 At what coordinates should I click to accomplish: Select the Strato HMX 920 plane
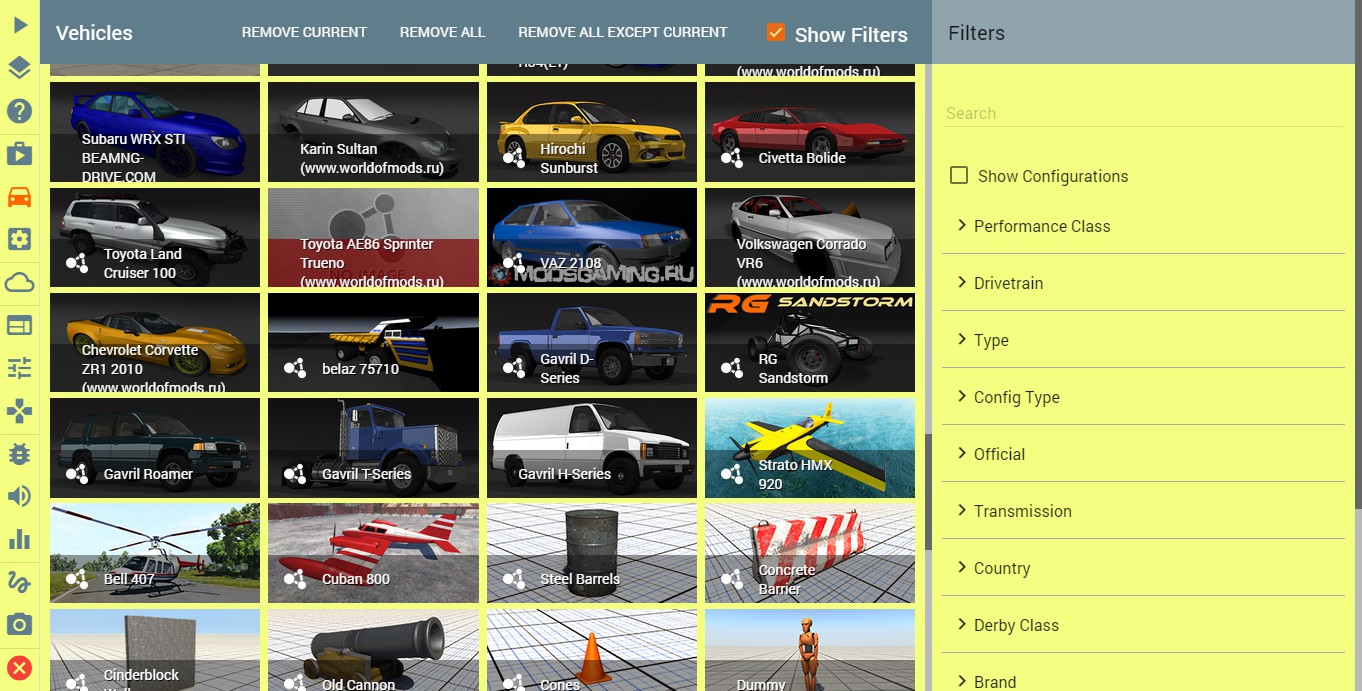click(810, 447)
